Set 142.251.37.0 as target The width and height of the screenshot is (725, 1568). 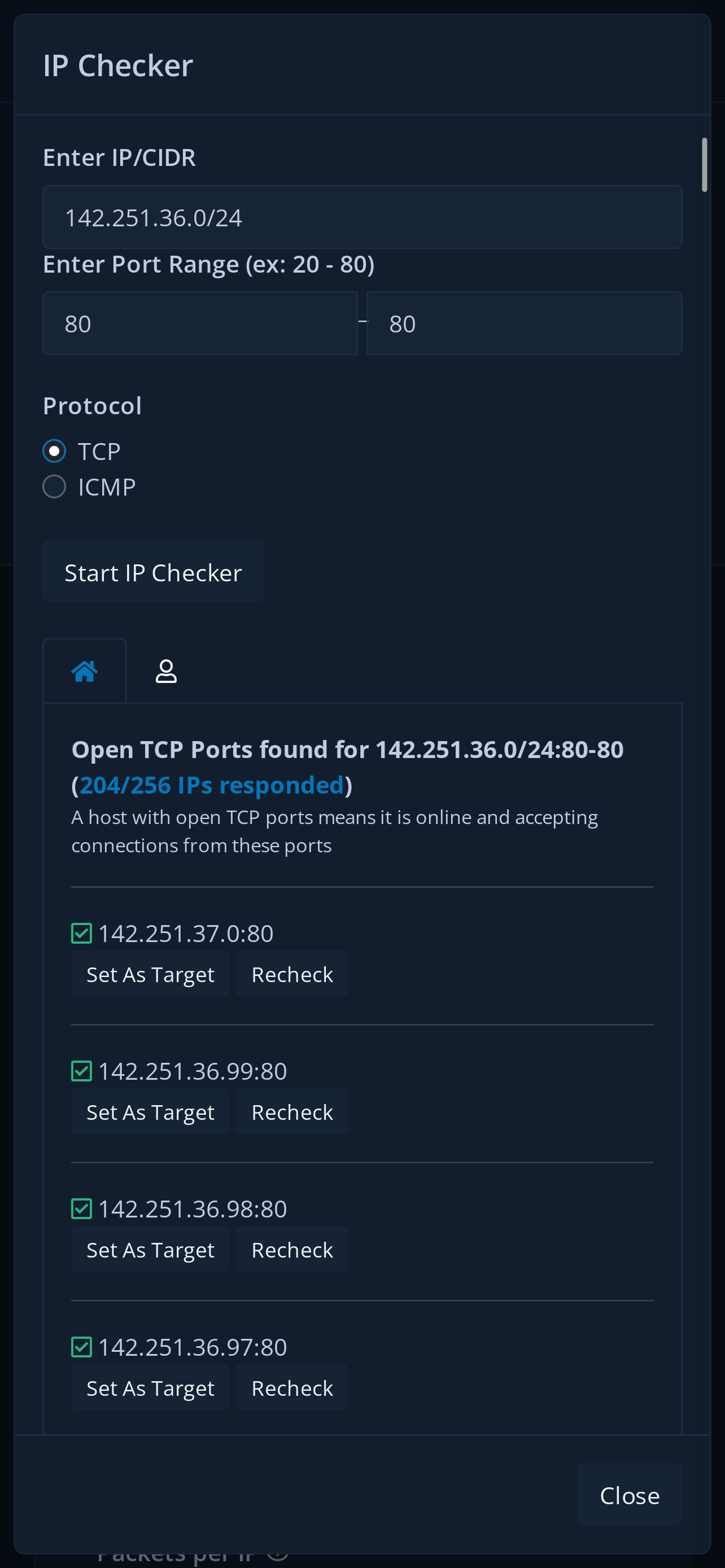tap(150, 974)
